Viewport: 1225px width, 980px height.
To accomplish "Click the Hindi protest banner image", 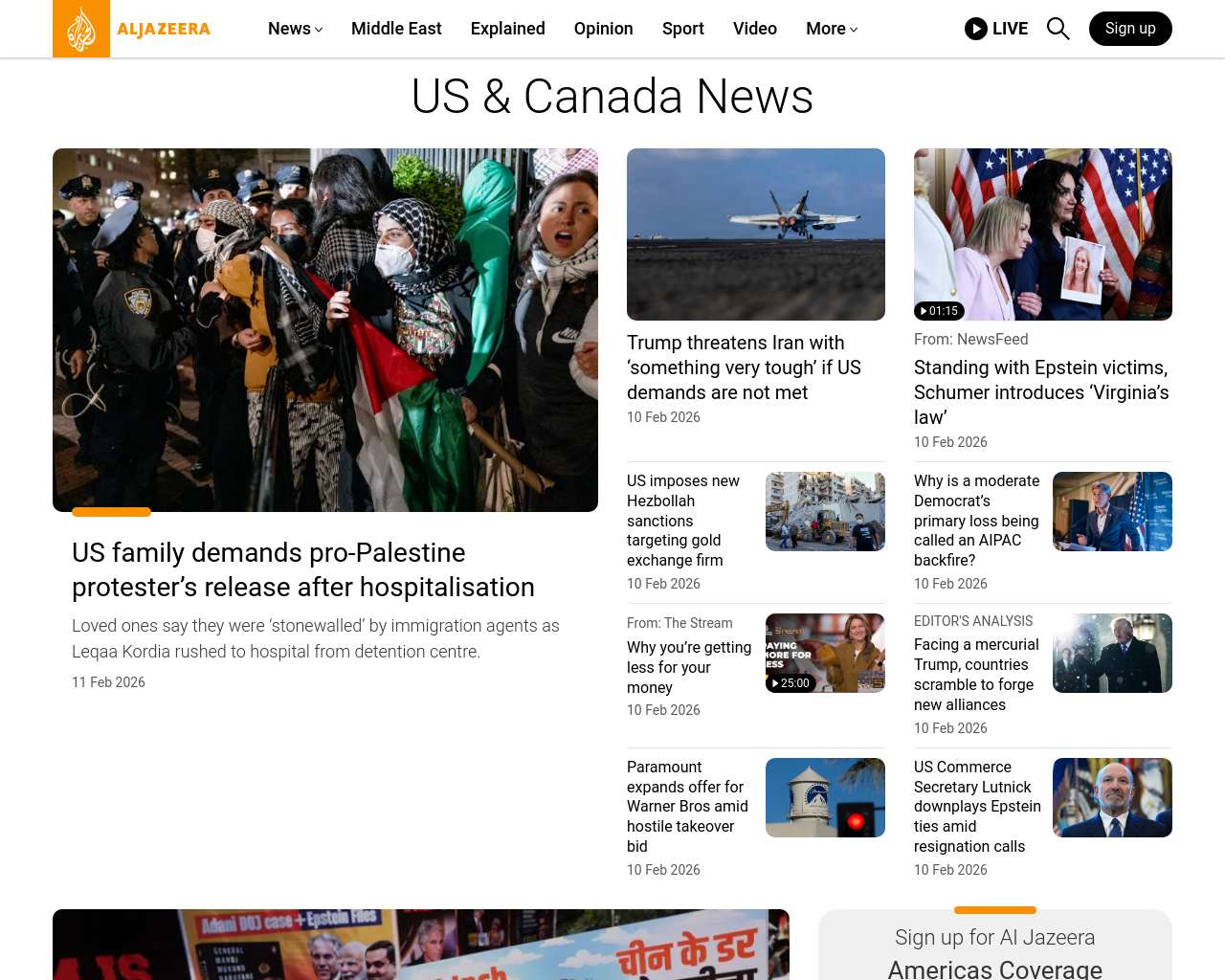I will (x=421, y=945).
